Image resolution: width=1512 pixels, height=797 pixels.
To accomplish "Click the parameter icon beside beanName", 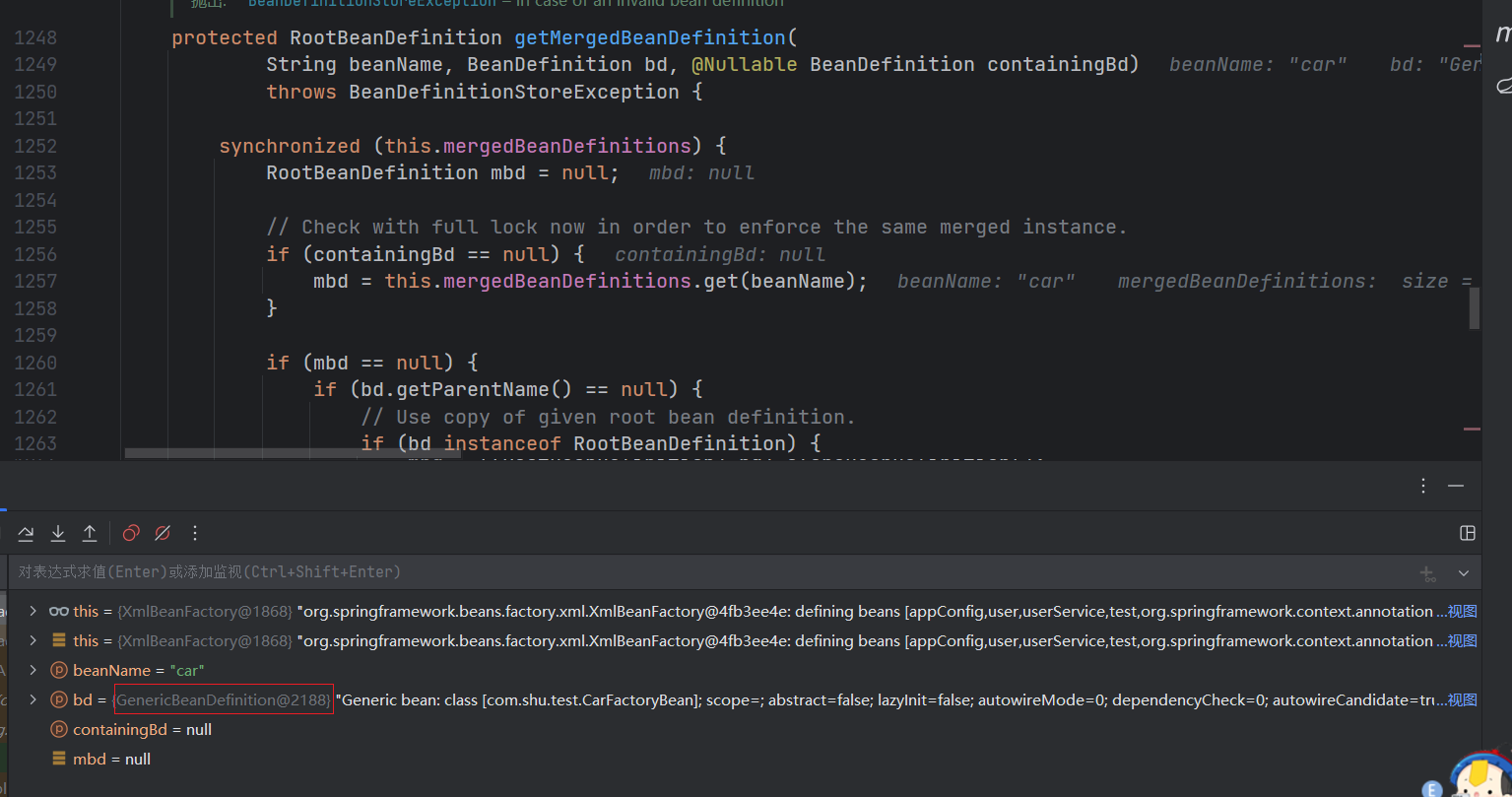I will tap(59, 670).
